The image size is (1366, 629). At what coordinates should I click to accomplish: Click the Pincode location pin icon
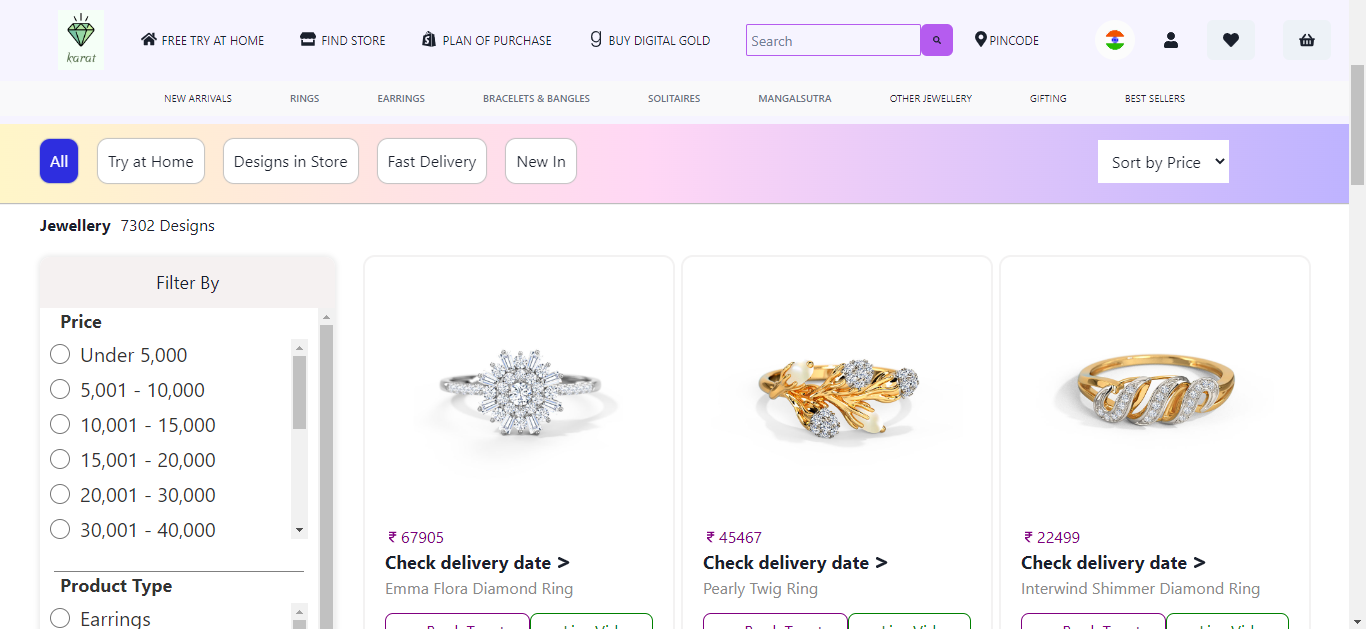[980, 40]
